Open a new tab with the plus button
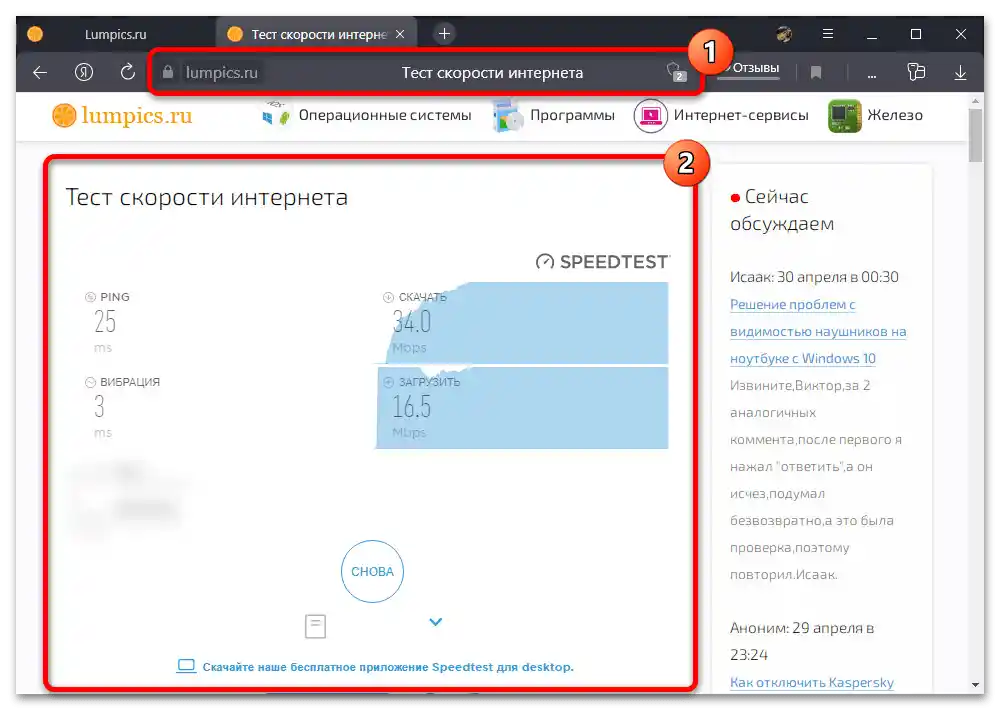Viewport: 1000px width, 710px height. coord(445,33)
